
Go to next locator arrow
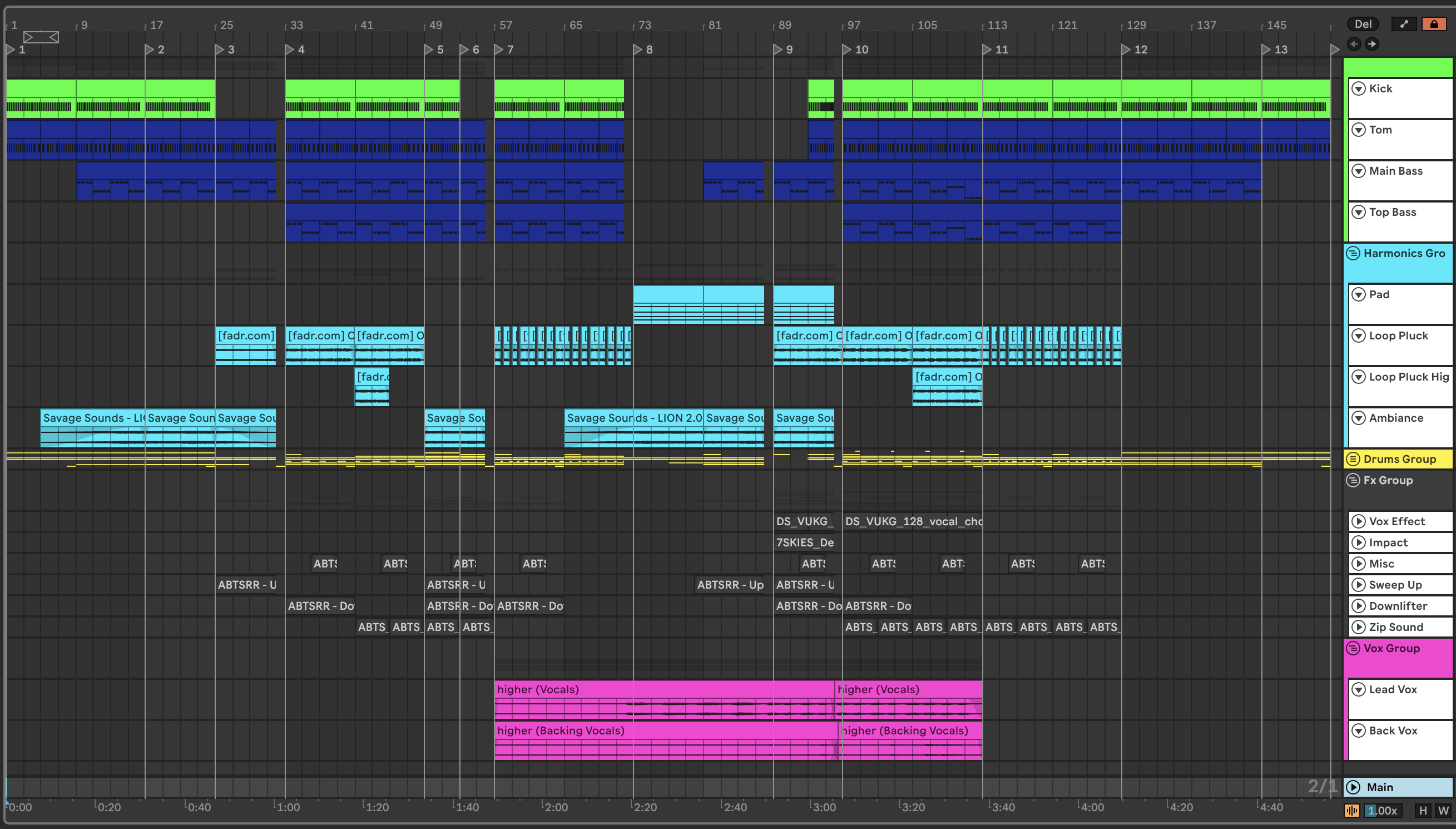click(x=1372, y=44)
